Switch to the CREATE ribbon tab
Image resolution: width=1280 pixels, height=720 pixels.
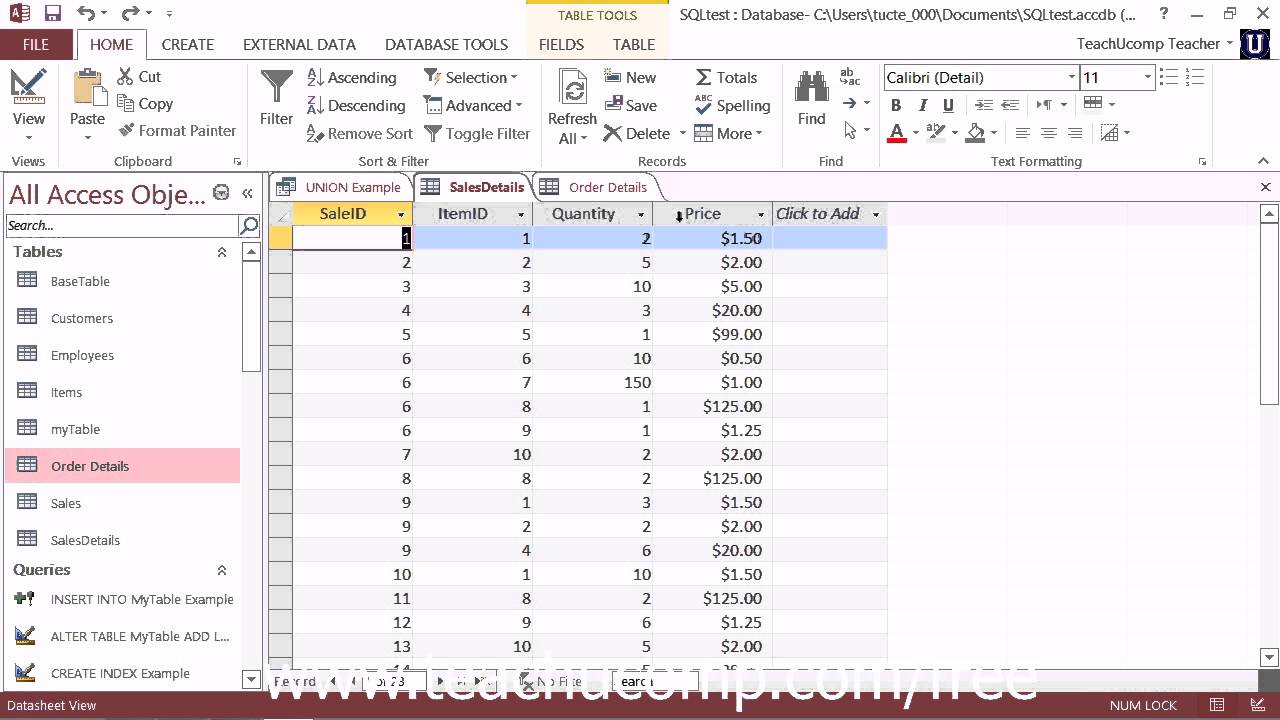pyautogui.click(x=188, y=44)
